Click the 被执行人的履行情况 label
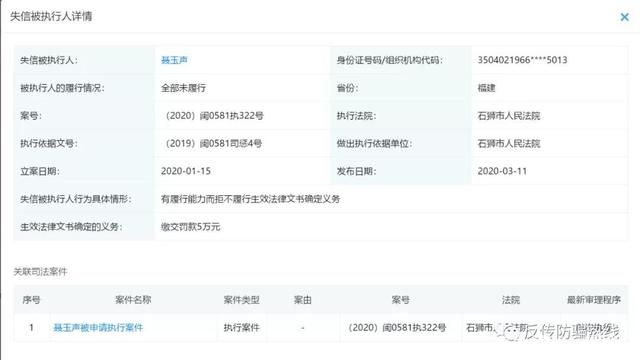The width and height of the screenshot is (640, 360). pyautogui.click(x=62, y=88)
